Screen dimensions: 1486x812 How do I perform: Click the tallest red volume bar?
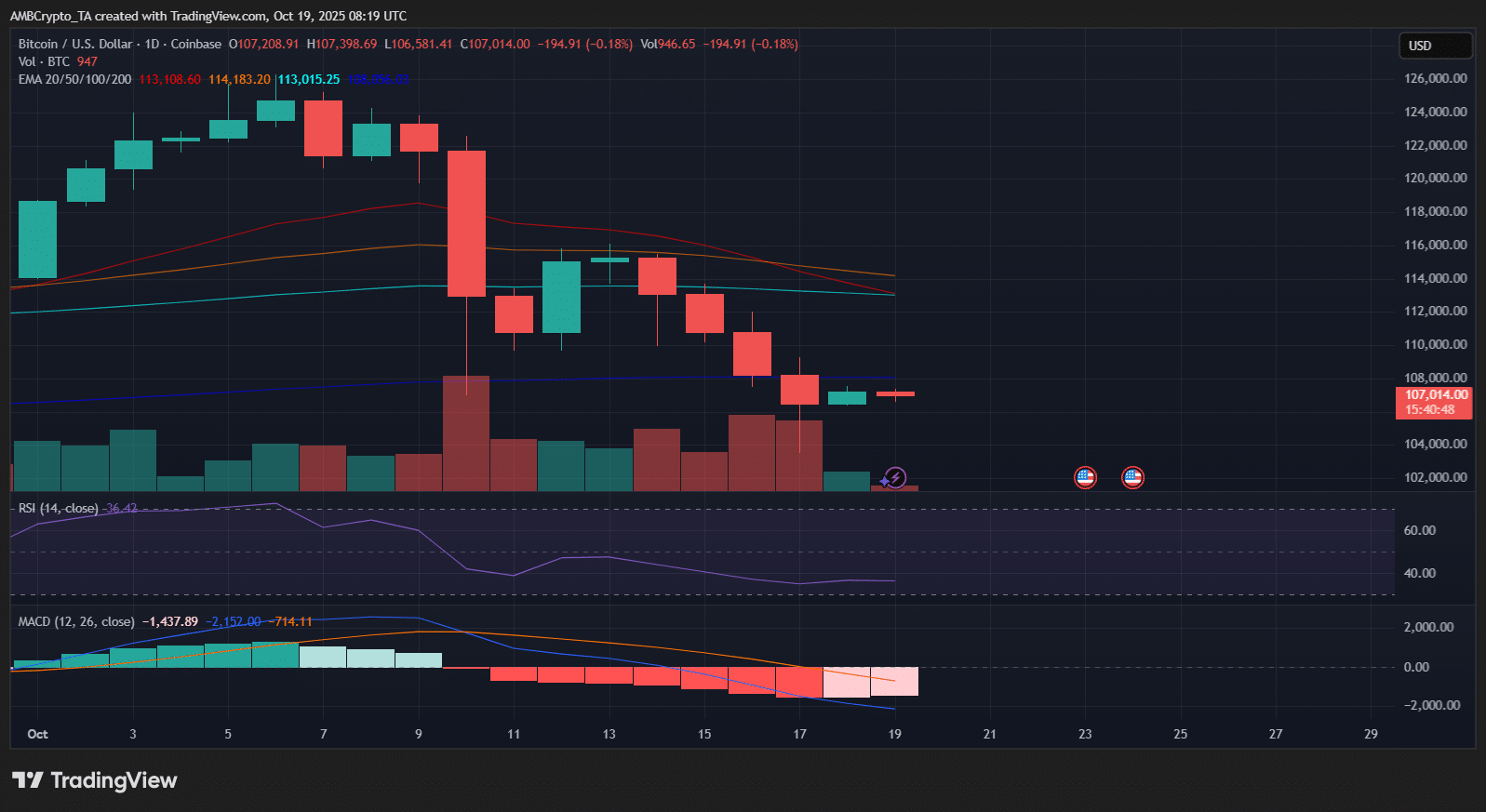click(466, 433)
